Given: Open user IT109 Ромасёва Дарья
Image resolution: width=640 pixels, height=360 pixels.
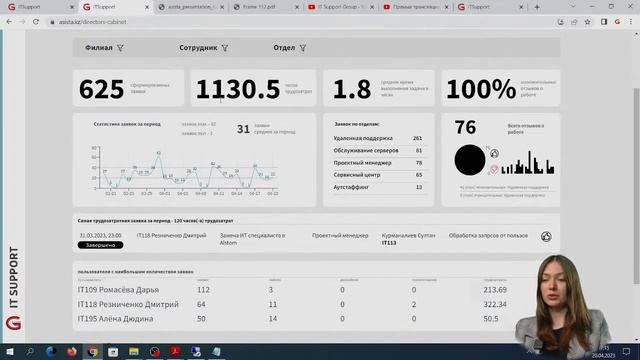Looking at the screenshot, I should click(x=118, y=290).
